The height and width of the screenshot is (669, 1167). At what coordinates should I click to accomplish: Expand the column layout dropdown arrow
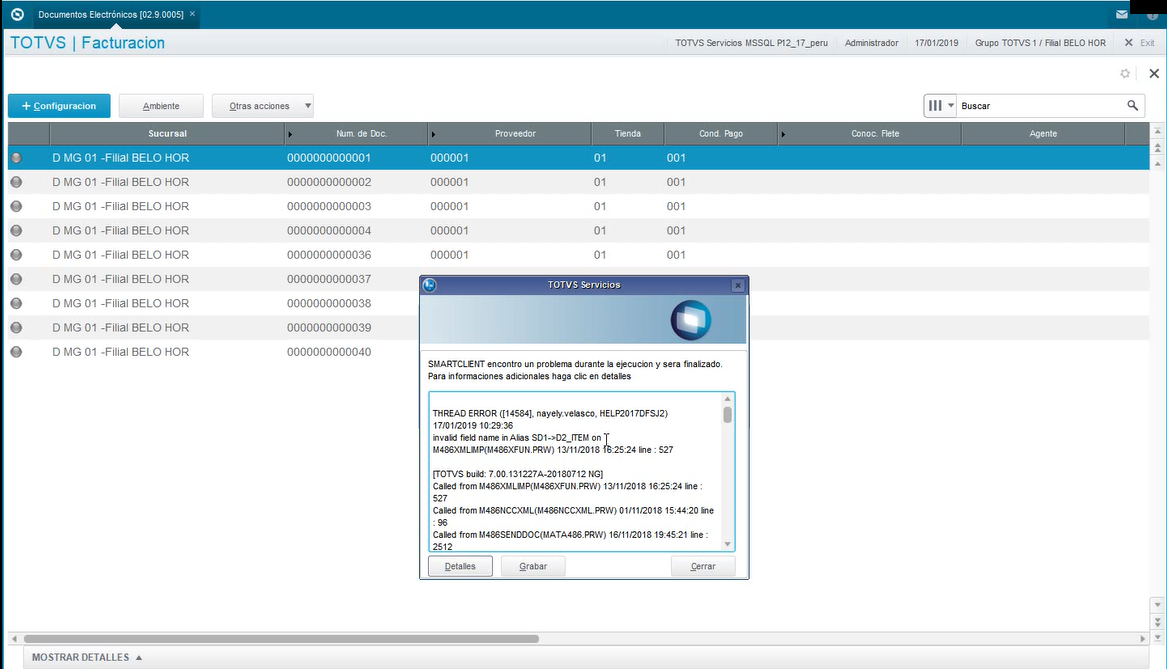click(950, 106)
